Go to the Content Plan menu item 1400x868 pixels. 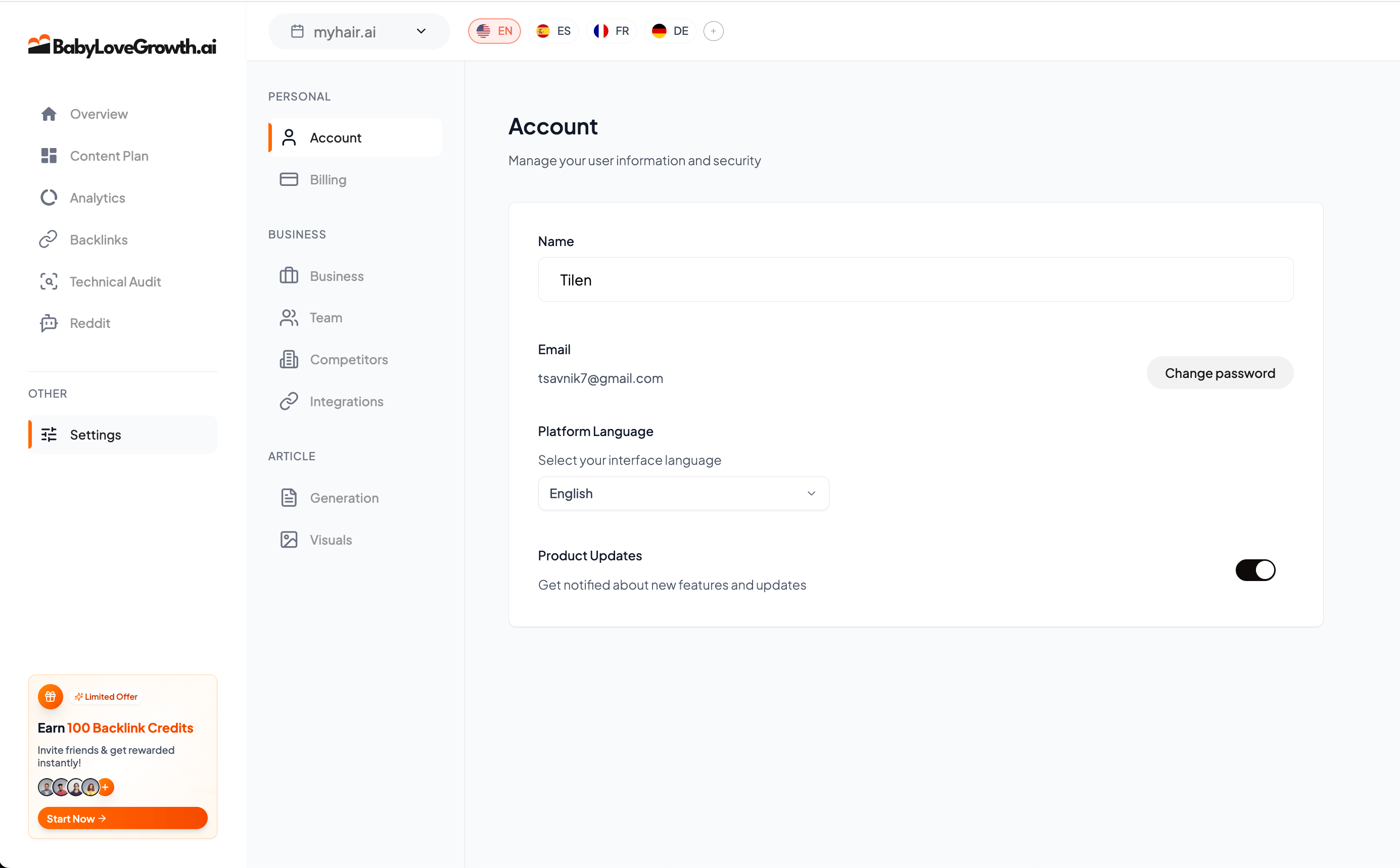(x=109, y=156)
